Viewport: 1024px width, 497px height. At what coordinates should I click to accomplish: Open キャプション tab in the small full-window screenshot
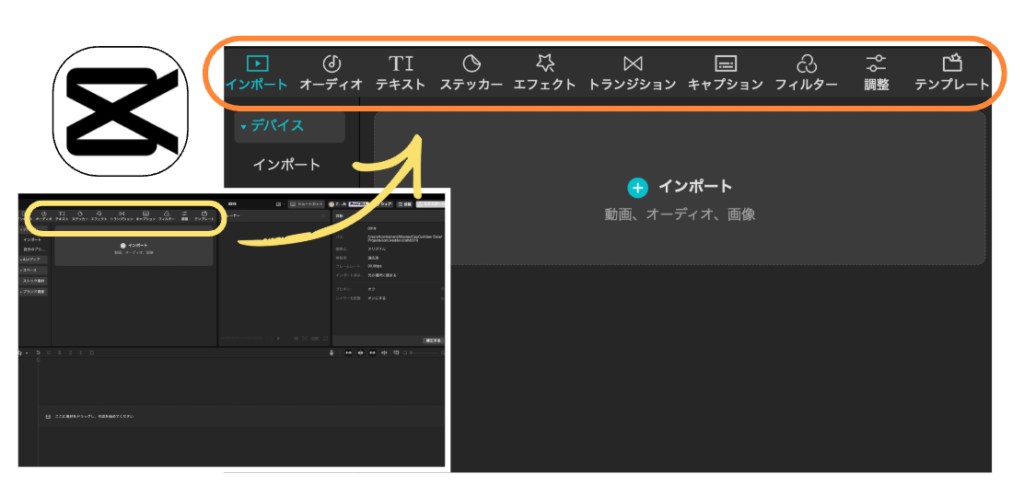click(x=146, y=216)
